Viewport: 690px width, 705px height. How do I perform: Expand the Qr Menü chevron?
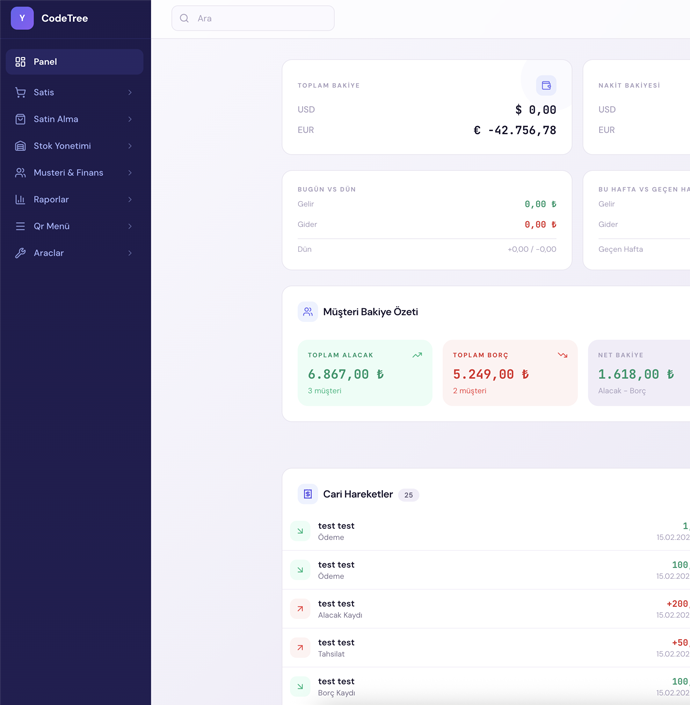pyautogui.click(x=130, y=226)
